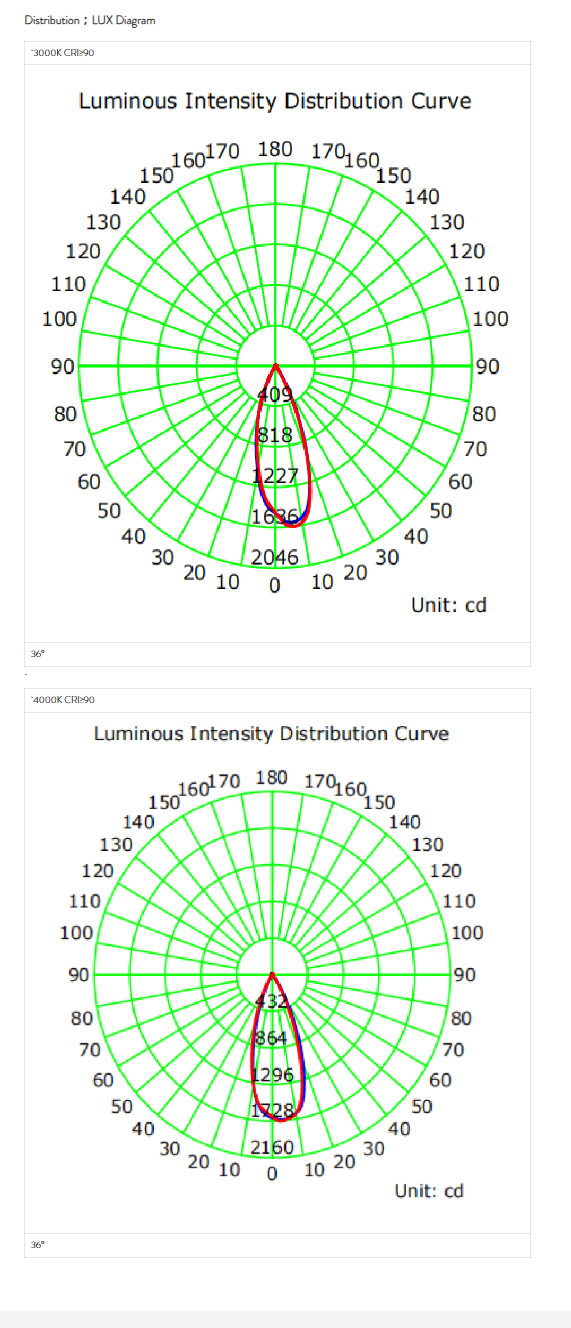Click "Unit: cd" in the 4000K chart

[429, 1191]
